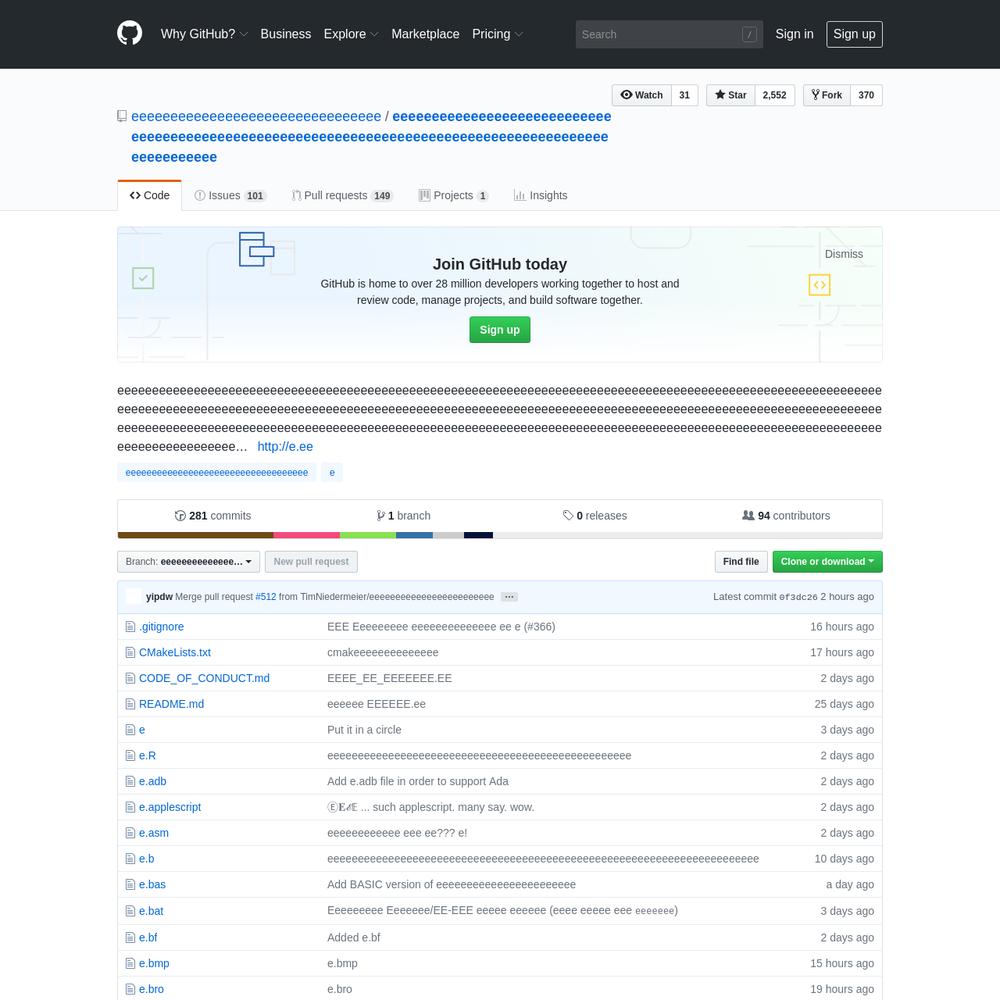
Task: Switch to the Code tab
Action: pos(150,196)
